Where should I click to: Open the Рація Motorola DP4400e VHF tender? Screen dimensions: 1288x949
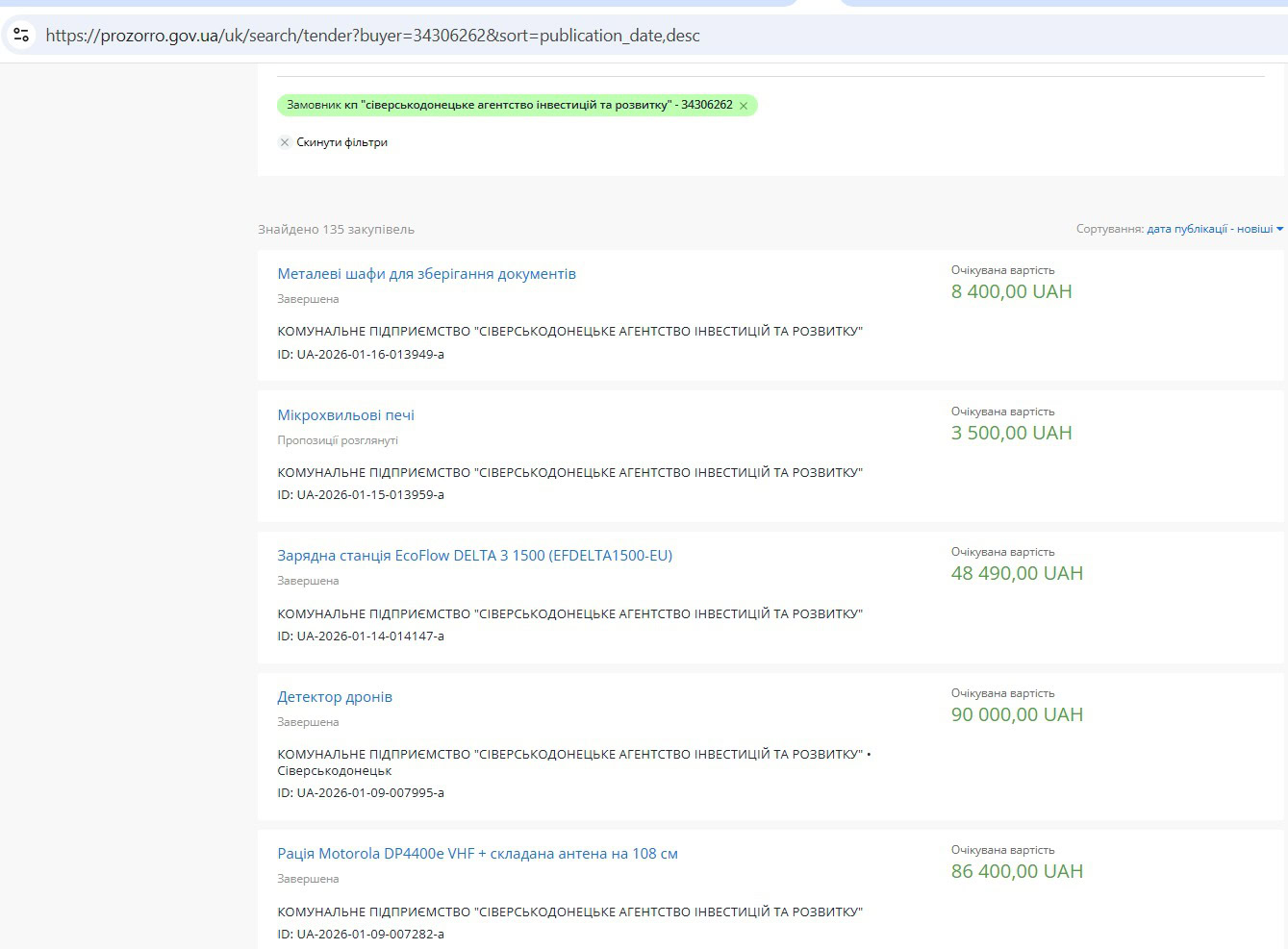click(x=477, y=854)
